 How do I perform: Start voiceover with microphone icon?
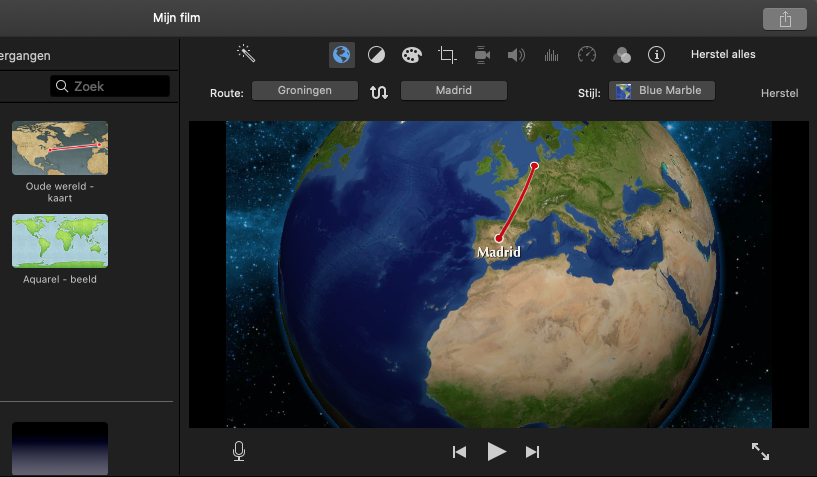239,451
